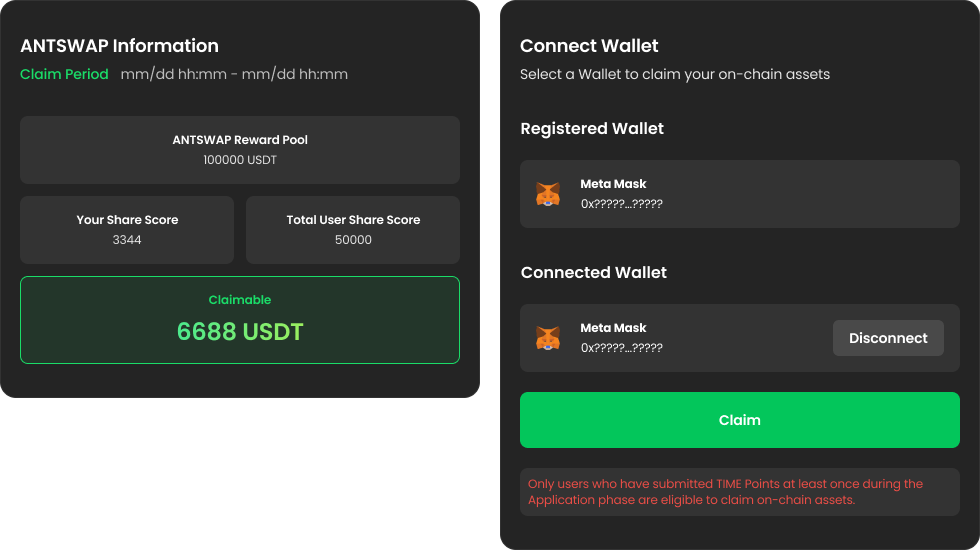Click the Connected Wallet section title
Screen dimensions: 980x550
point(594,272)
